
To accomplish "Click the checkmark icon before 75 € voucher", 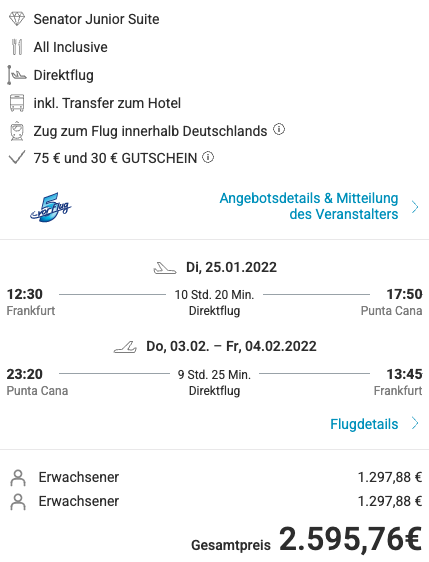I will [x=17, y=157].
